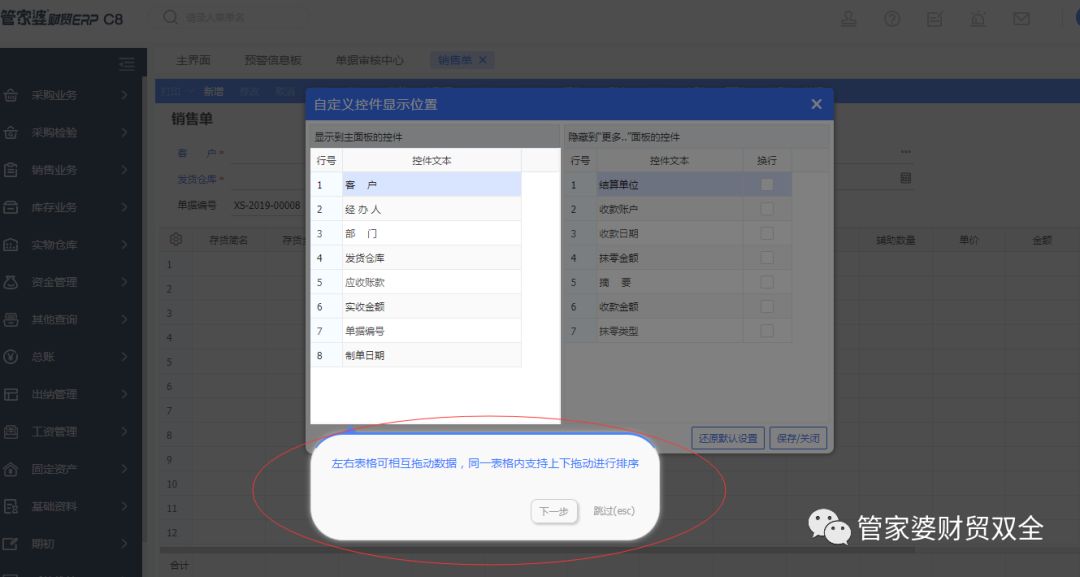Enable 换行 checkbox for 摘 要 row

tap(767, 282)
